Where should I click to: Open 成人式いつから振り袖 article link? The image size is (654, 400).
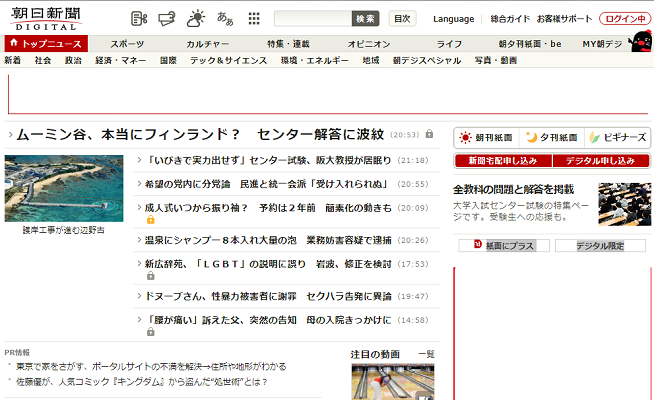tap(268, 208)
